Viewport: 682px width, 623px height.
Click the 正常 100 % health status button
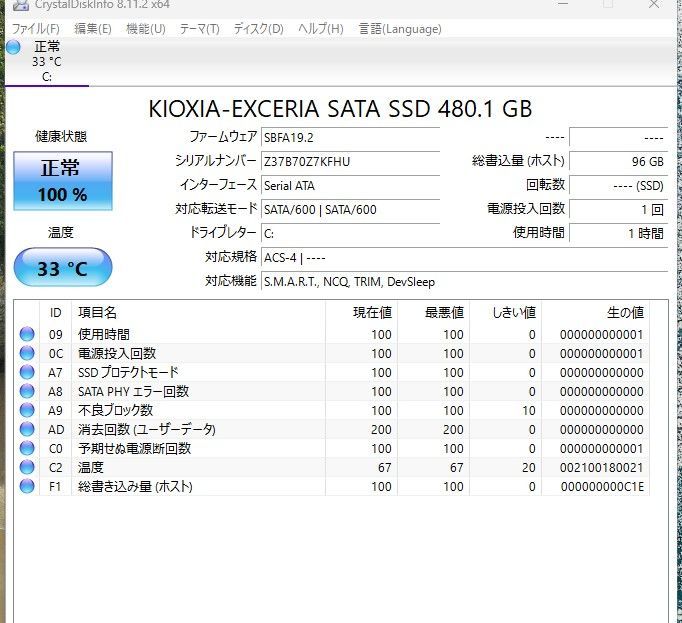click(63, 181)
